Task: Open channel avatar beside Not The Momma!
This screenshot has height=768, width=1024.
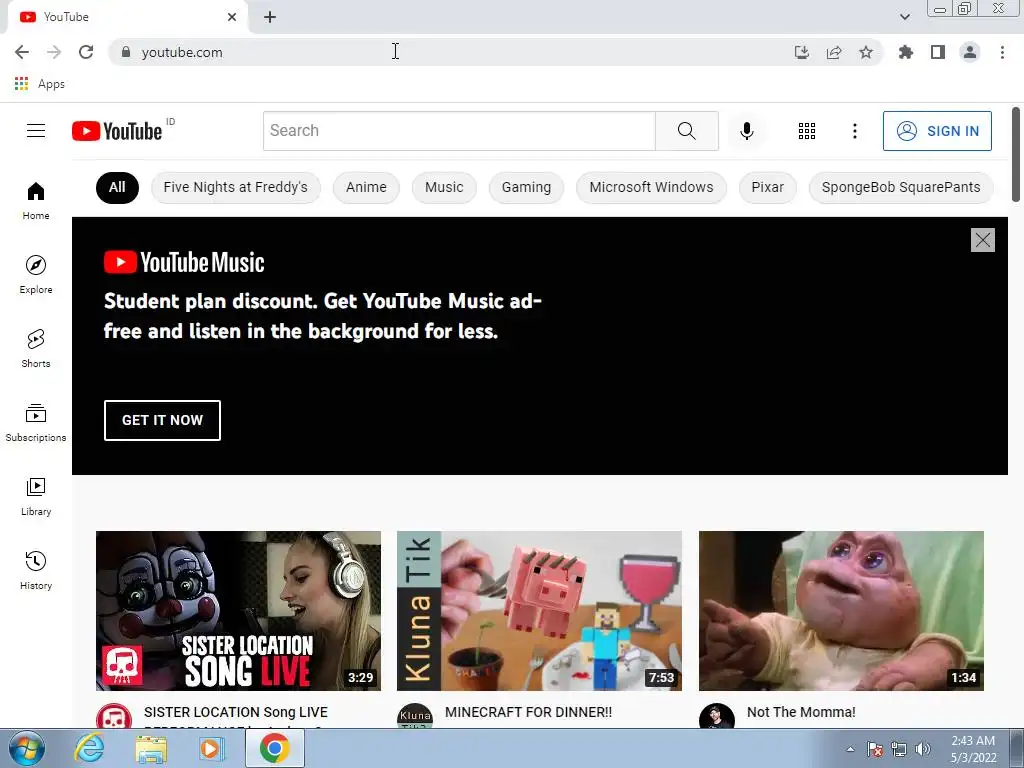Action: pos(716,716)
